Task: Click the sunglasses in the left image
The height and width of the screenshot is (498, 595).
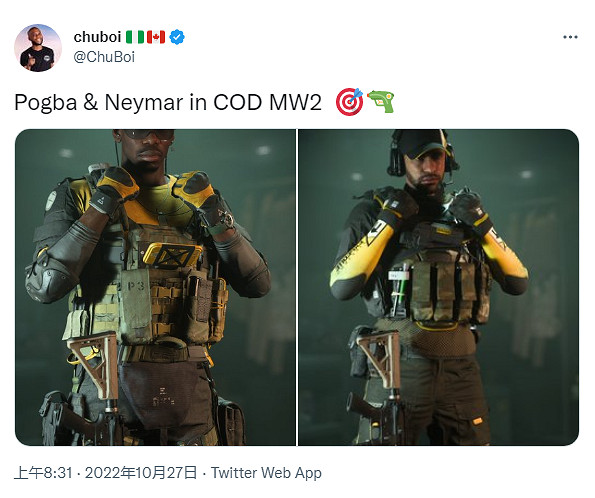Action: point(148,134)
